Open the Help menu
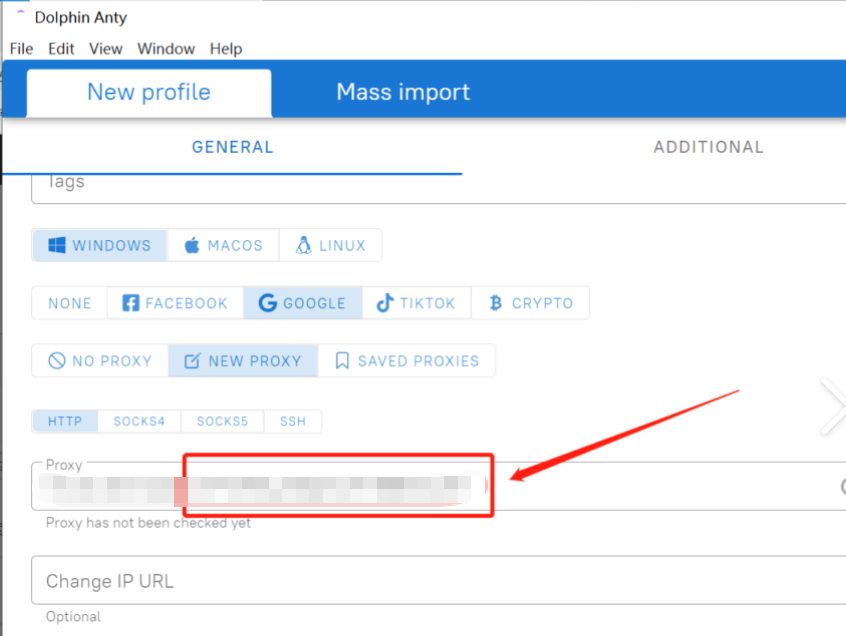Image resolution: width=846 pixels, height=636 pixels. [x=226, y=49]
